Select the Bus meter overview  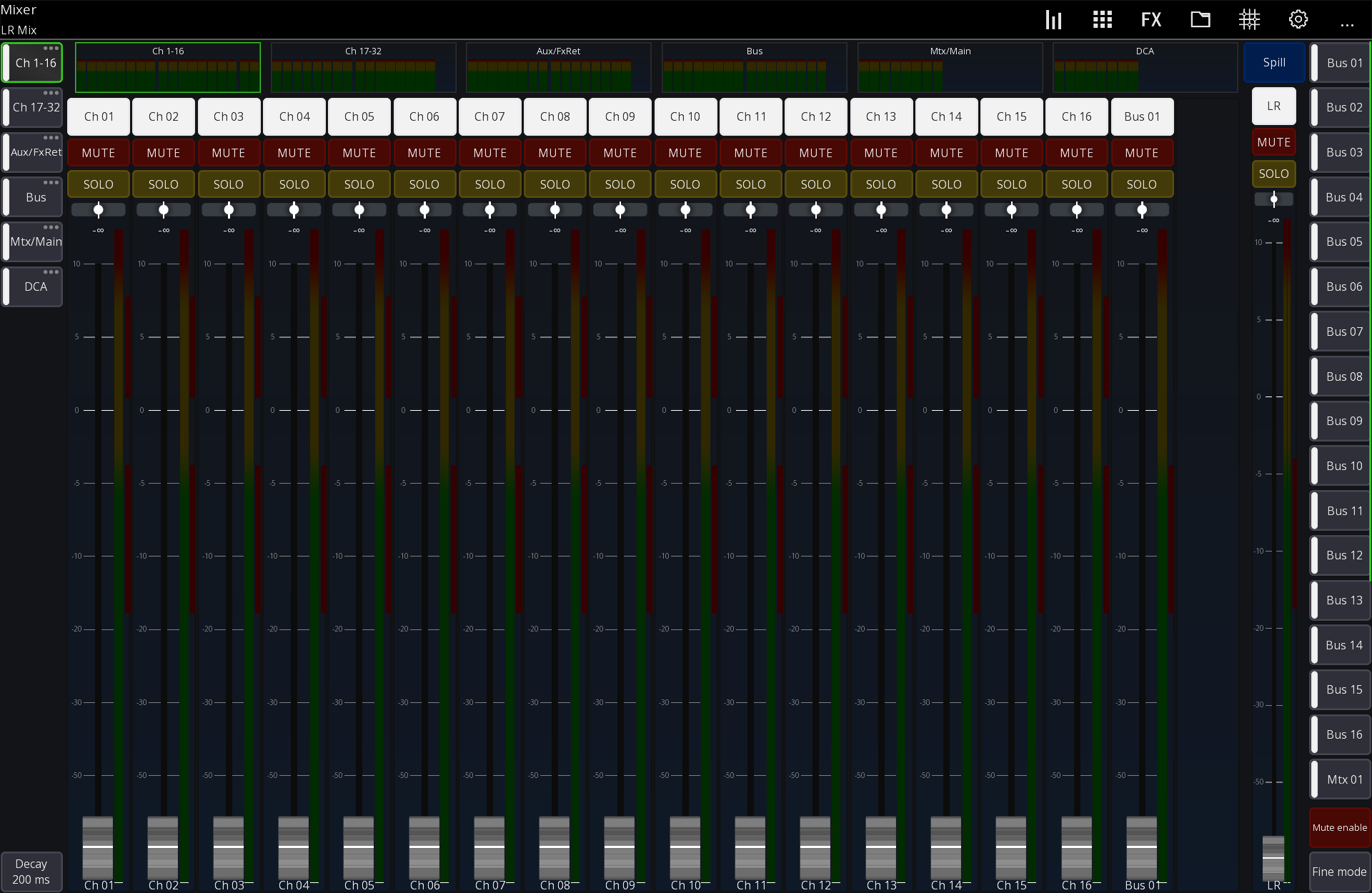click(755, 67)
